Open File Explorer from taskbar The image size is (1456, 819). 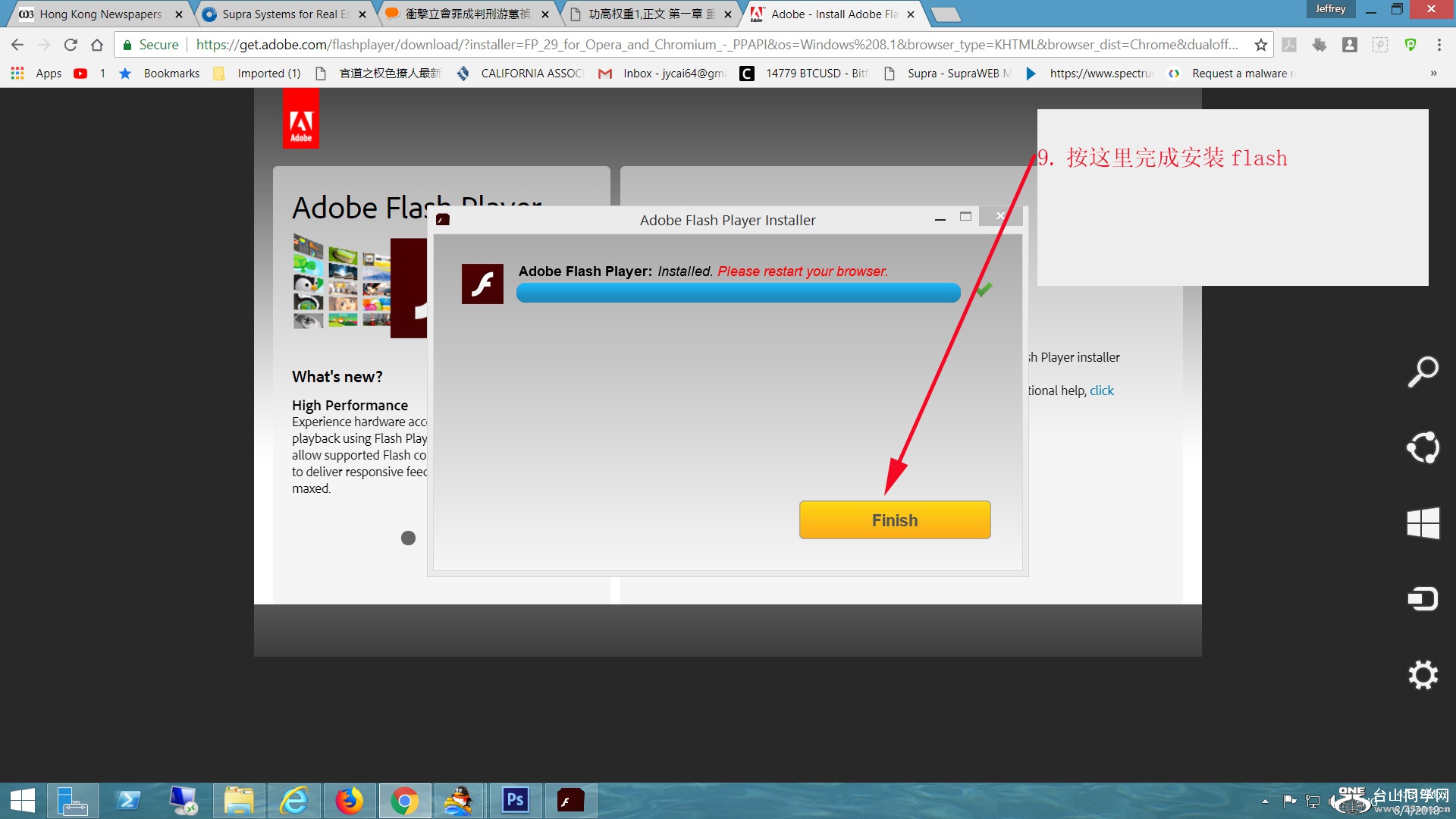pos(239,801)
